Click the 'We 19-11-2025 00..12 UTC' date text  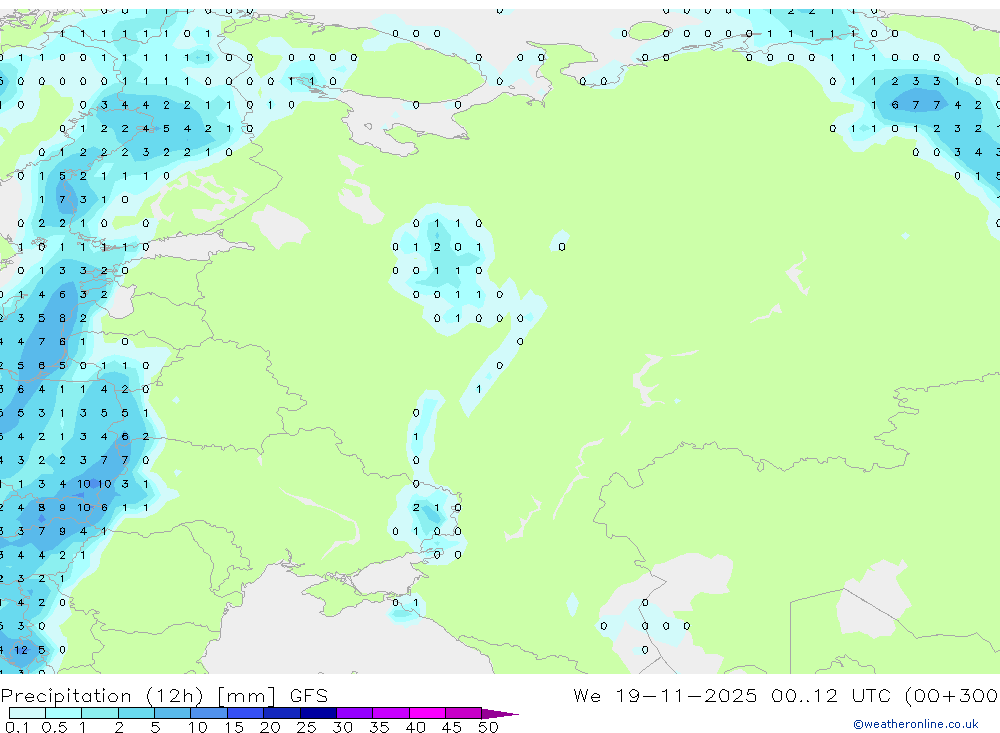735,695
